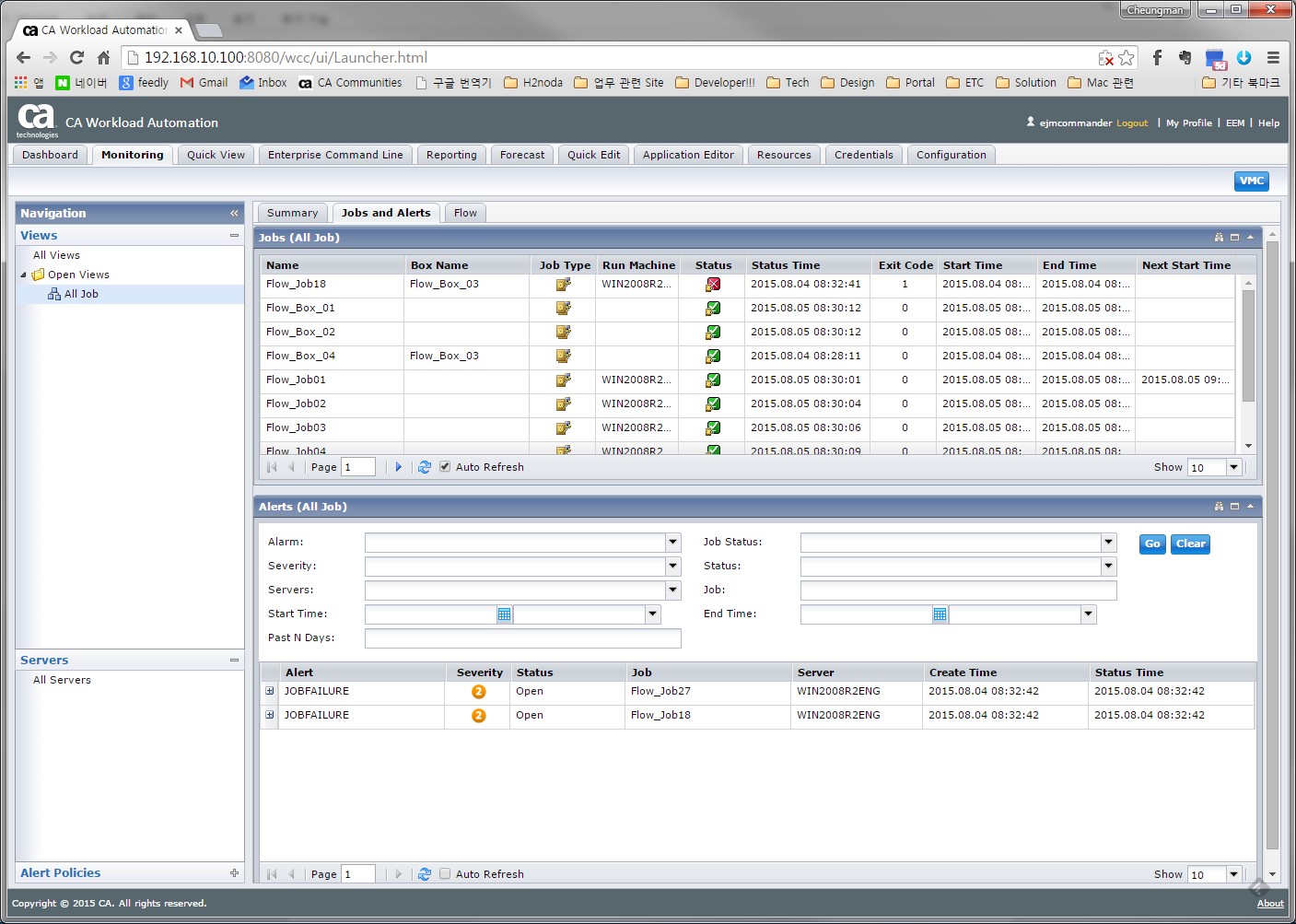Open the Servers filter dropdown
Viewport: 1296px width, 924px height.
672,590
